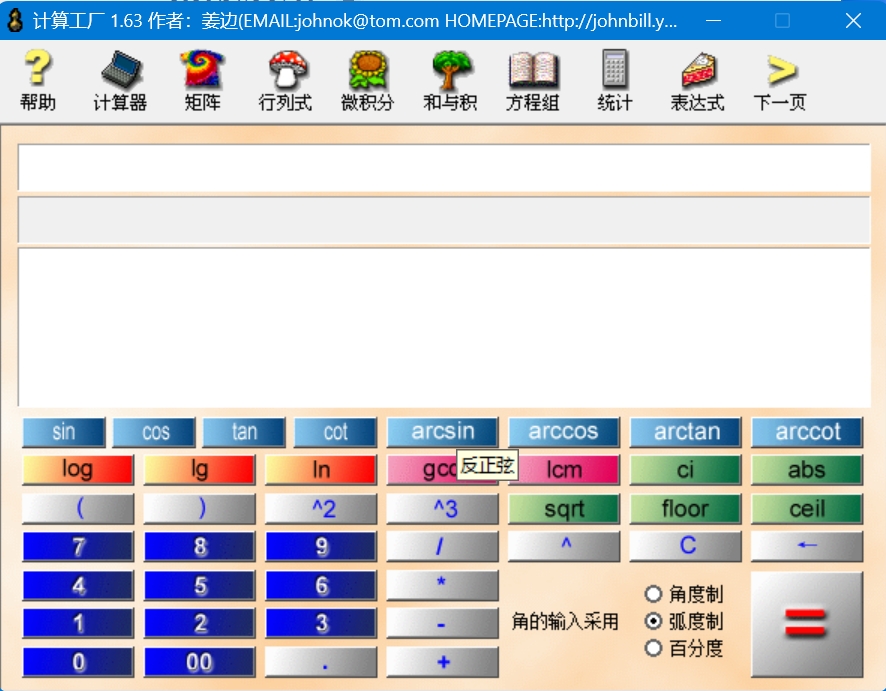Open the 帮助 help tool

coord(37,81)
